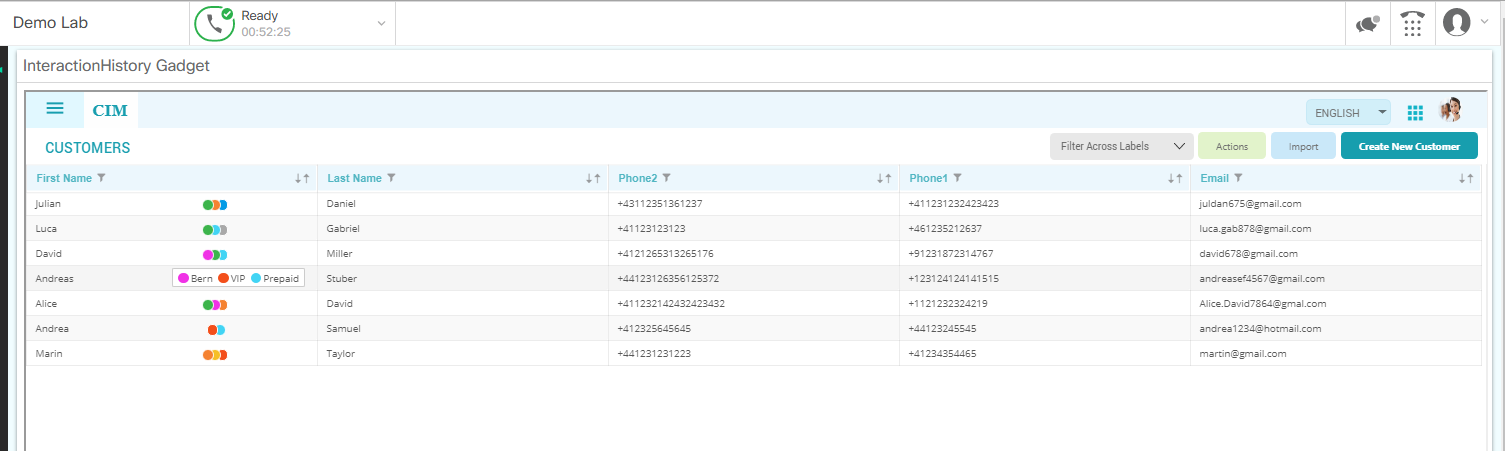Click the First Name column header text
Image resolution: width=1505 pixels, height=451 pixels.
pos(64,178)
